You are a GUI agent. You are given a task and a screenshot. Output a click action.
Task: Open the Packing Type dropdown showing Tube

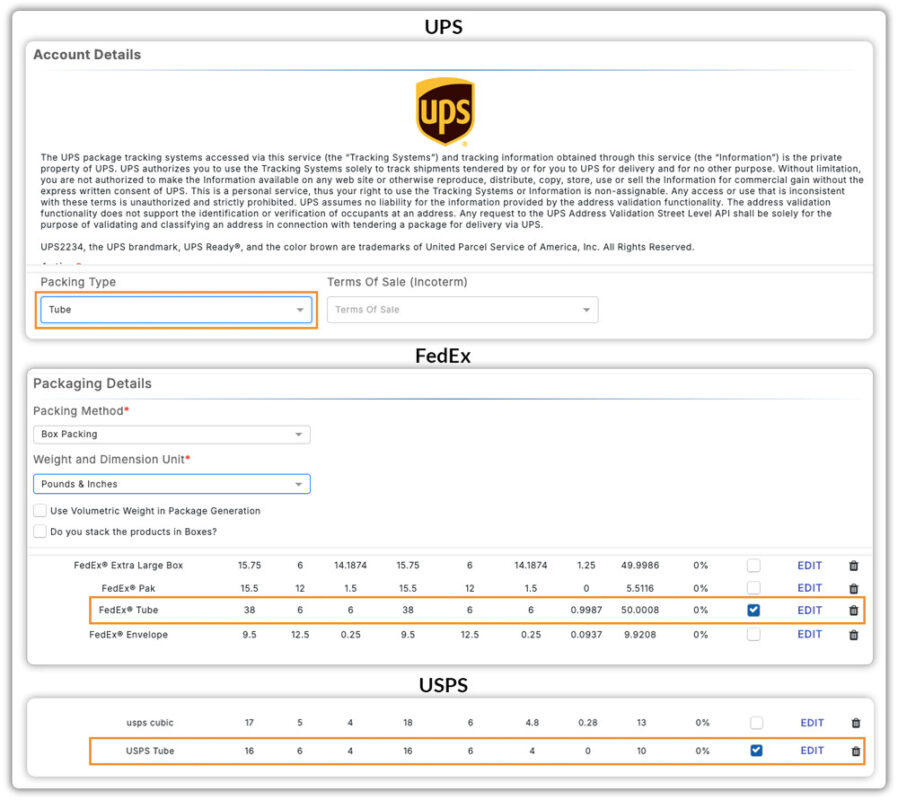tap(176, 310)
